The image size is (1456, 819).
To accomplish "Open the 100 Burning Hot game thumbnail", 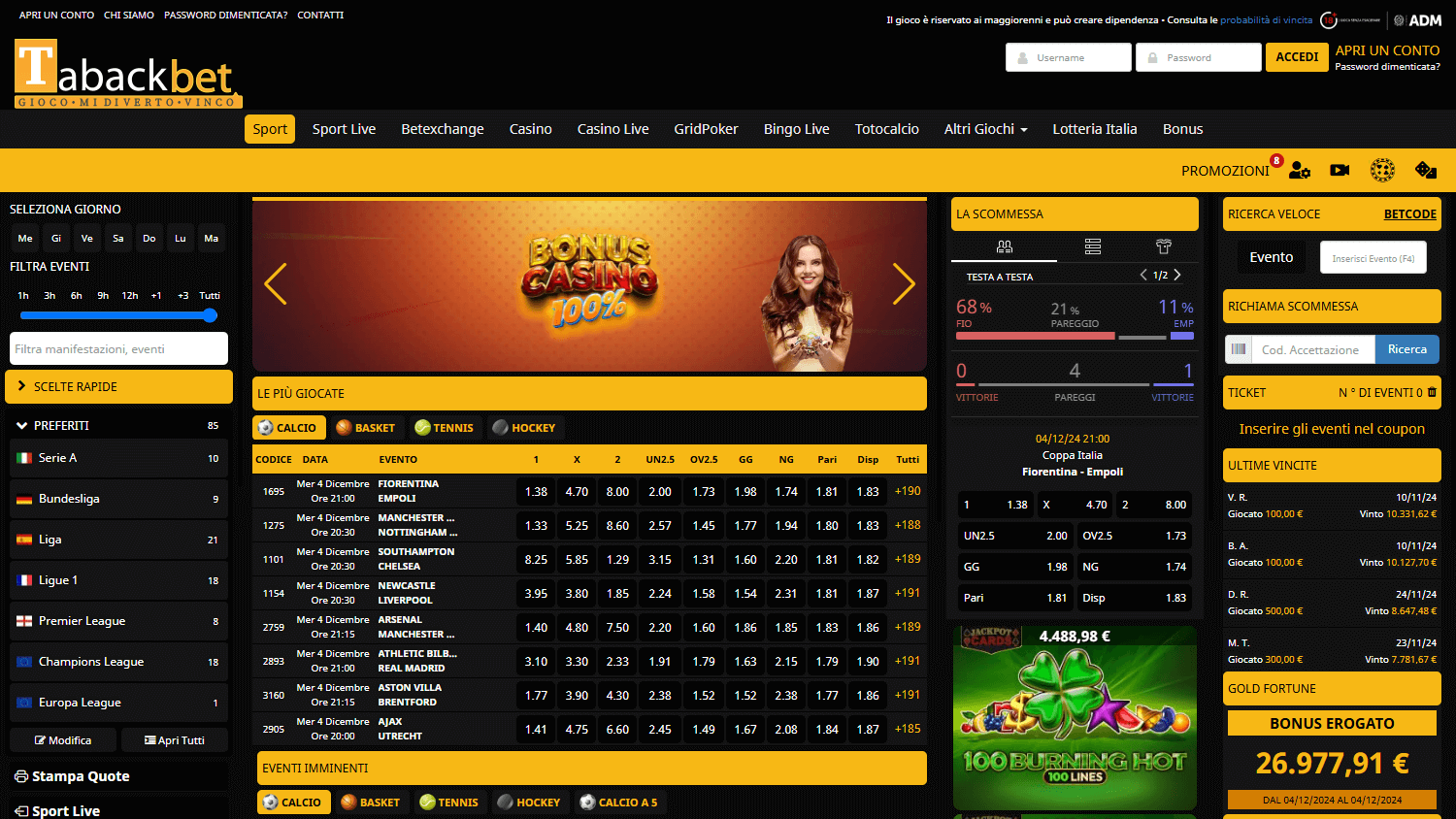I will (x=1075, y=718).
